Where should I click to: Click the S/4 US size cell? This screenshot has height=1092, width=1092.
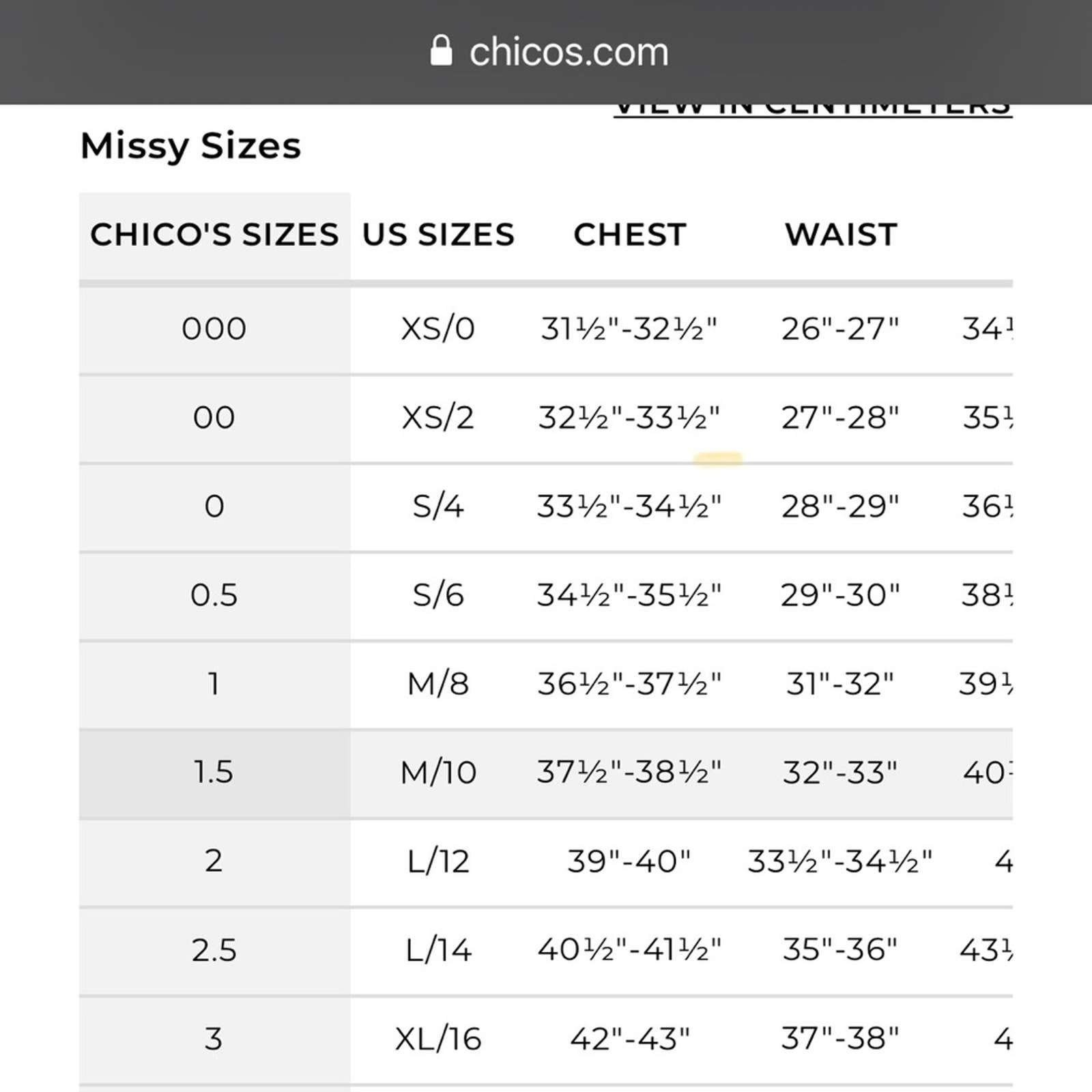click(437, 506)
